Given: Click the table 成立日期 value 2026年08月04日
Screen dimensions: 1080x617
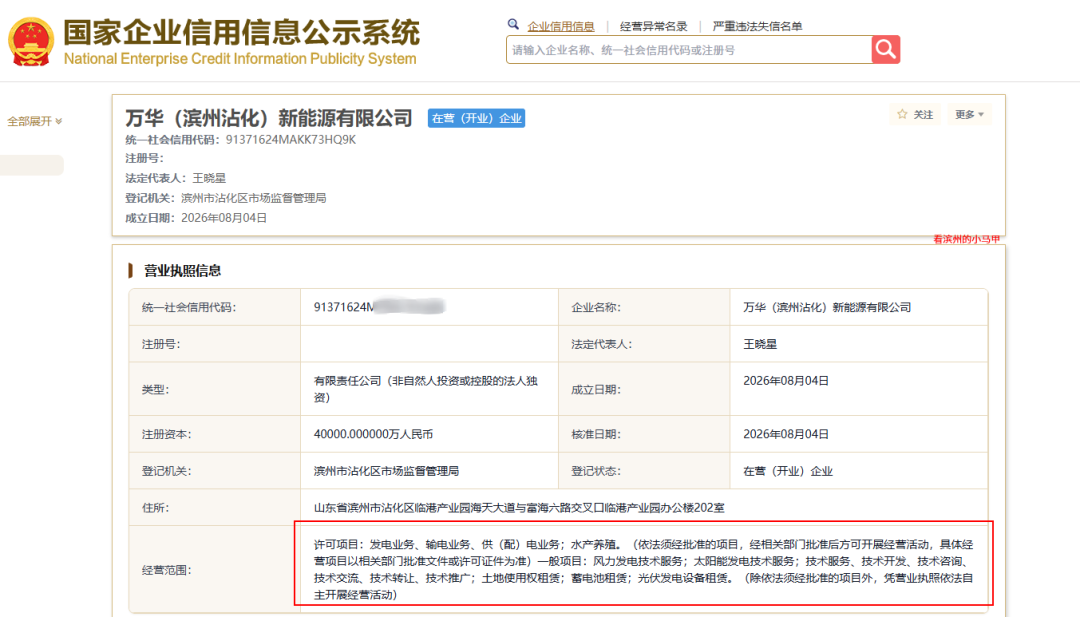Looking at the screenshot, I should [786, 381].
